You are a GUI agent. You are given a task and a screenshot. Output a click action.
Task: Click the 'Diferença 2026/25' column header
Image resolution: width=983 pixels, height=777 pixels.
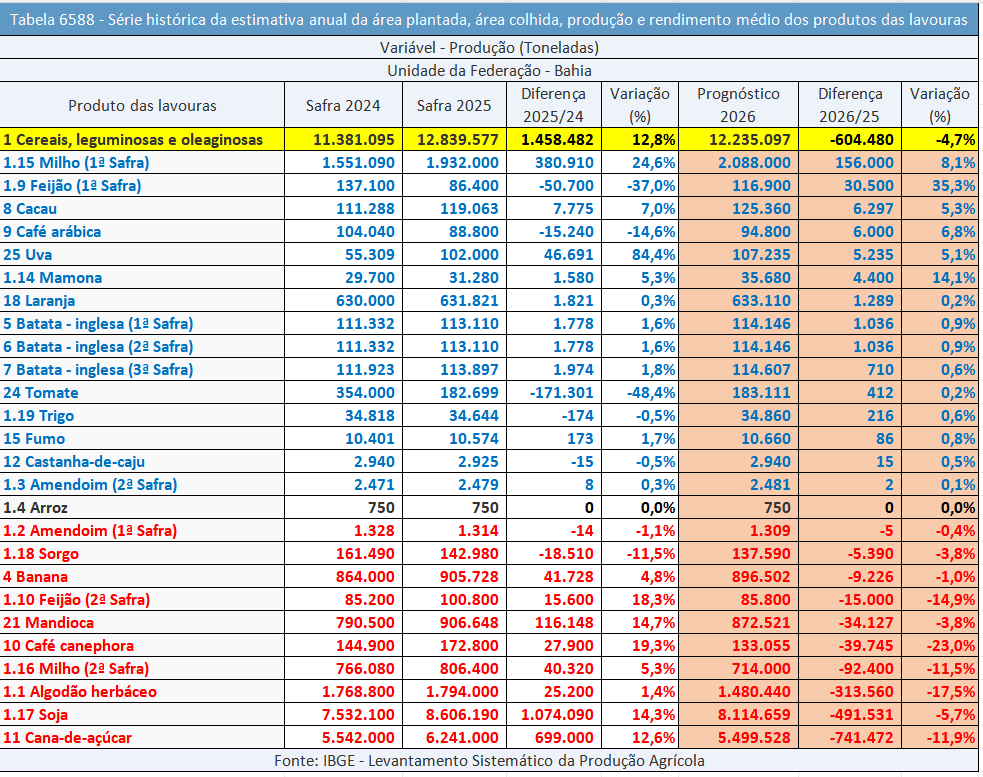(x=850, y=105)
